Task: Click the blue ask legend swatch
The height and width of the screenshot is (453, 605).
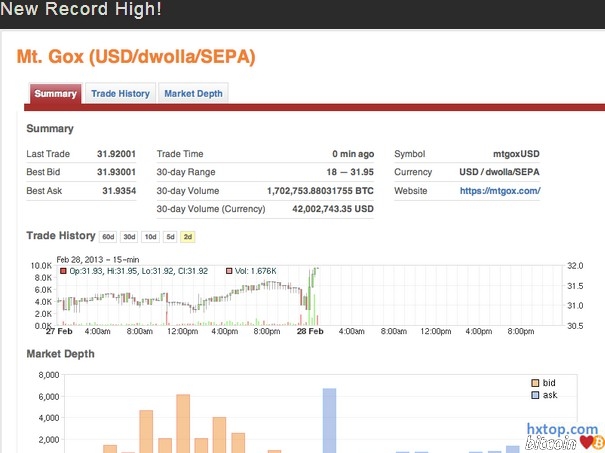Action: tap(535, 395)
